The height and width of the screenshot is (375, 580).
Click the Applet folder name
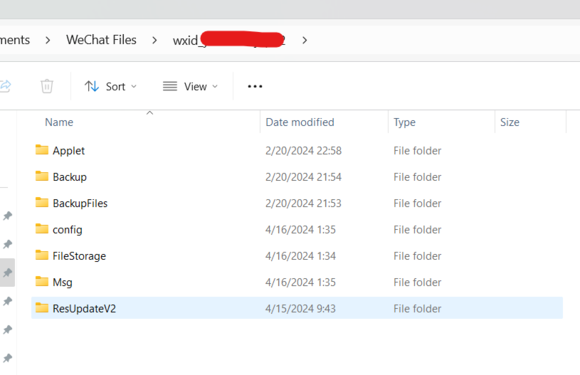pyautogui.click(x=68, y=151)
